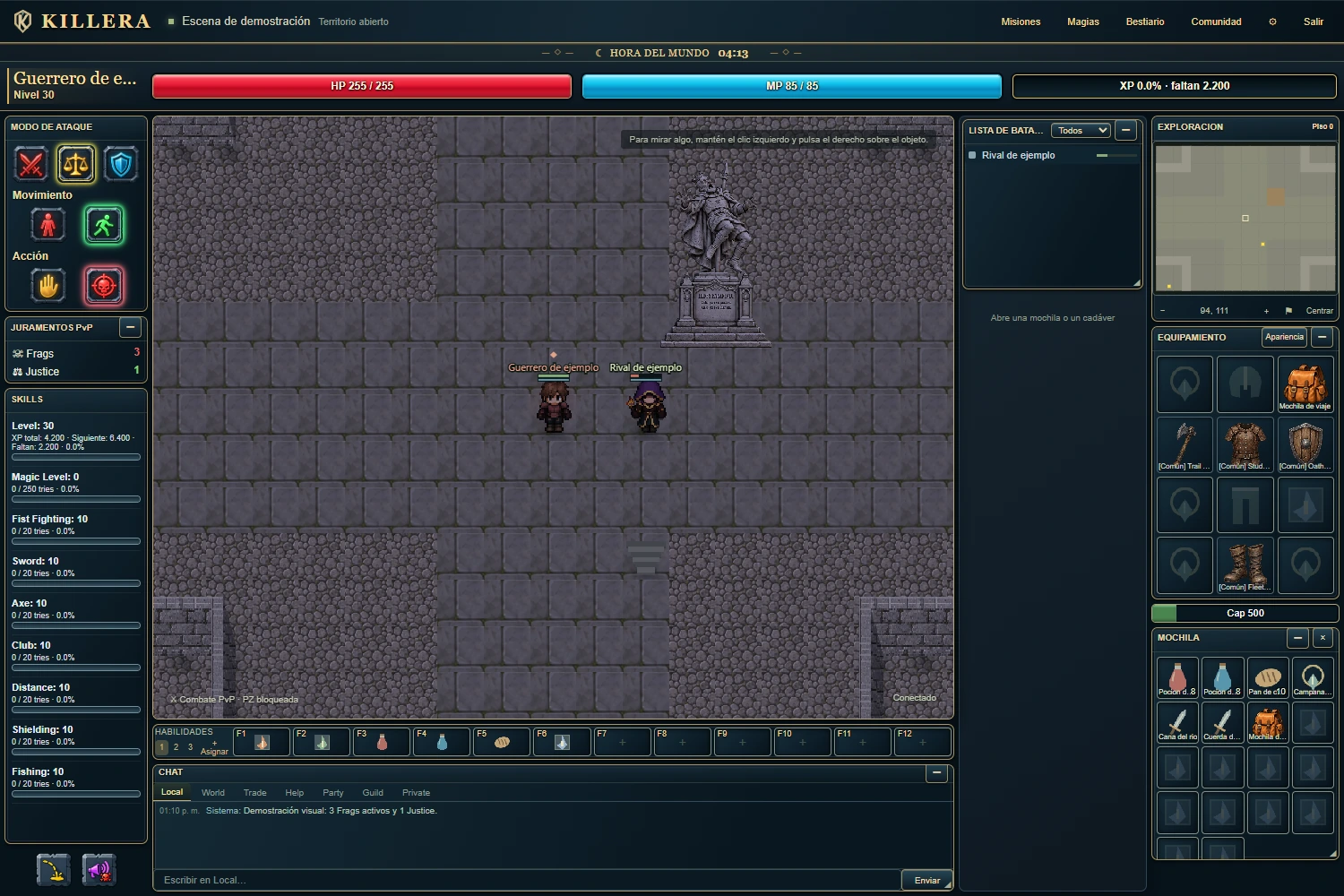Collapse the Chat panel
Image resolution: width=1344 pixels, height=896 pixels.
[x=936, y=772]
